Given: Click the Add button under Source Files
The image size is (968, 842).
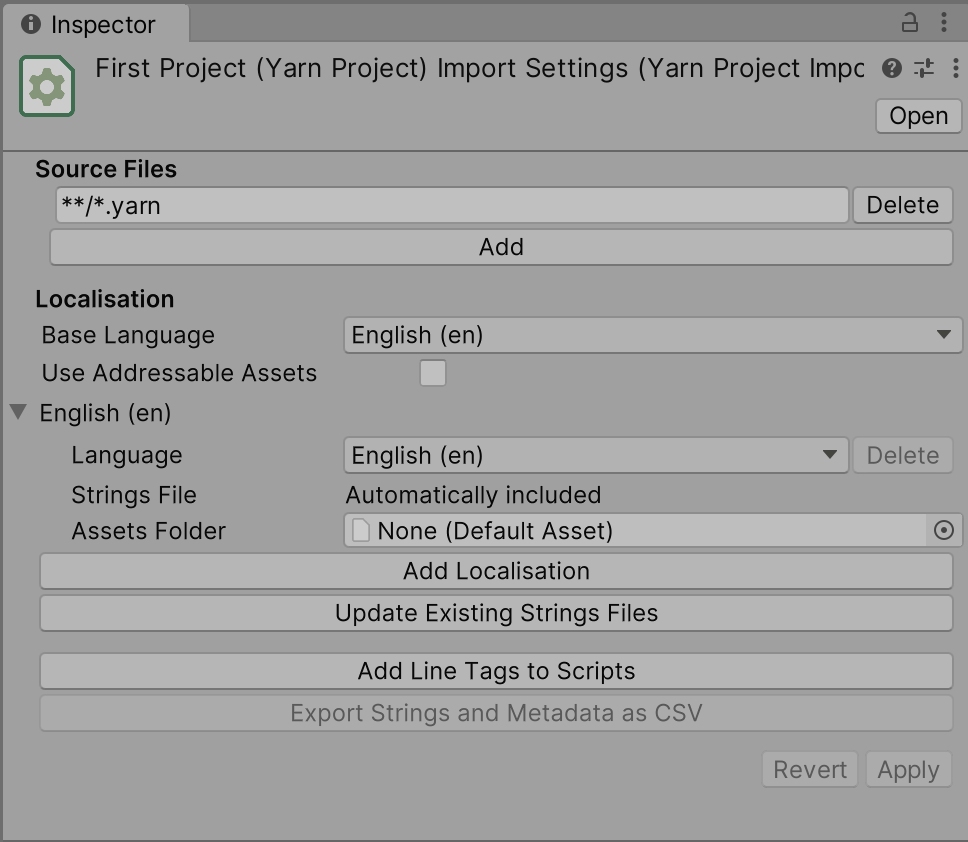Looking at the screenshot, I should point(501,247).
